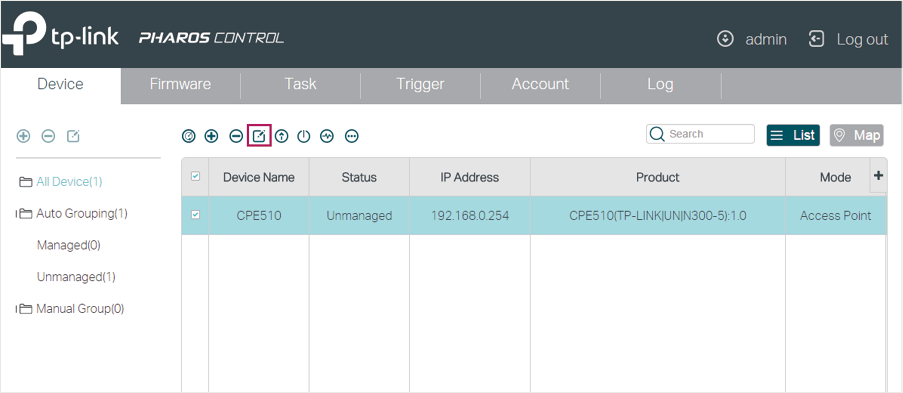Screen dimensions: 903x393
Task: Click the discover devices icon in toolbar
Action: coord(188,137)
